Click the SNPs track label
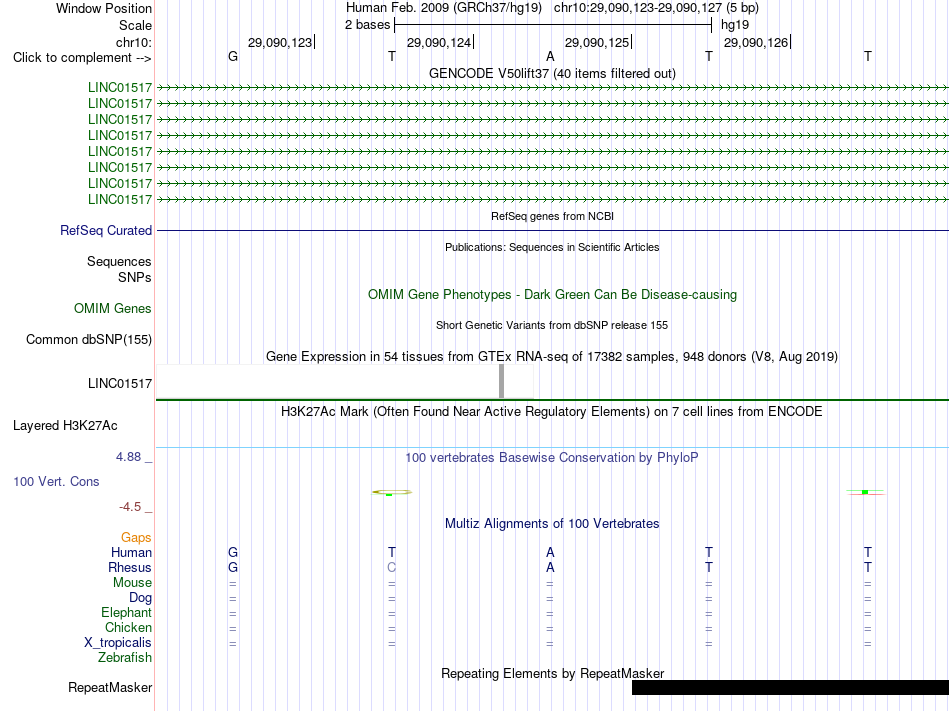950x711 pixels. tap(135, 277)
